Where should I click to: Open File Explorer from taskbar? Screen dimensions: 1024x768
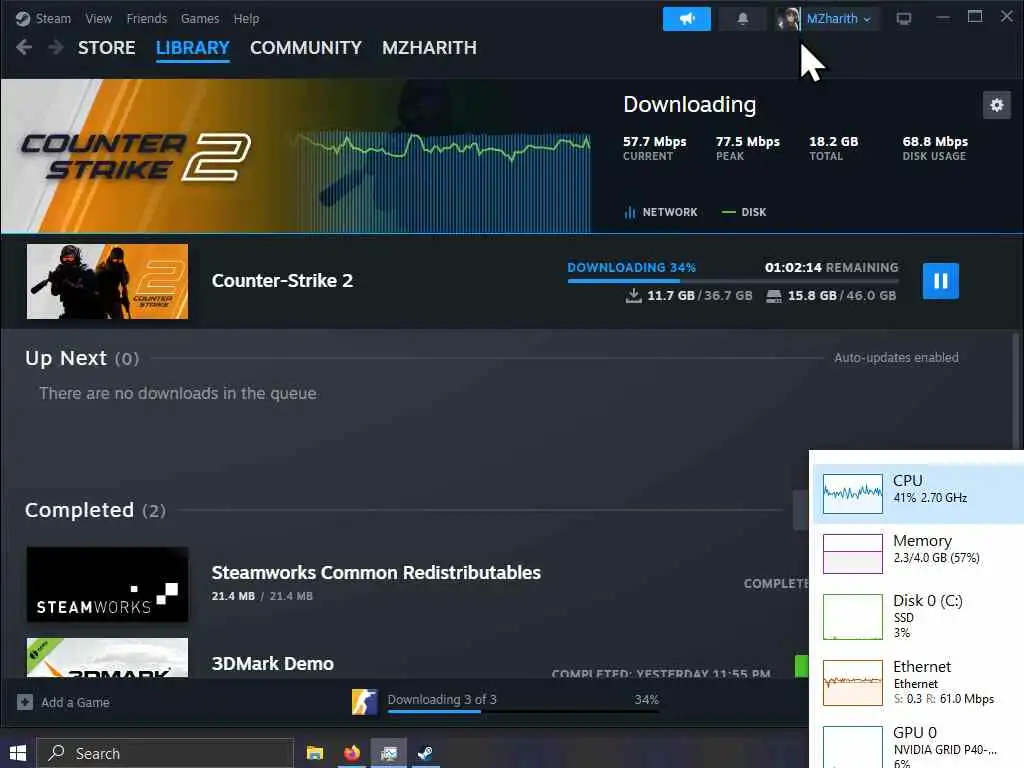pyautogui.click(x=315, y=753)
